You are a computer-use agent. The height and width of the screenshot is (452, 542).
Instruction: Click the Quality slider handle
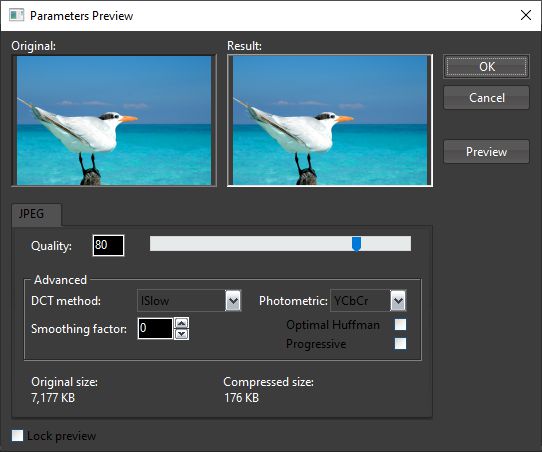pyautogui.click(x=356, y=244)
